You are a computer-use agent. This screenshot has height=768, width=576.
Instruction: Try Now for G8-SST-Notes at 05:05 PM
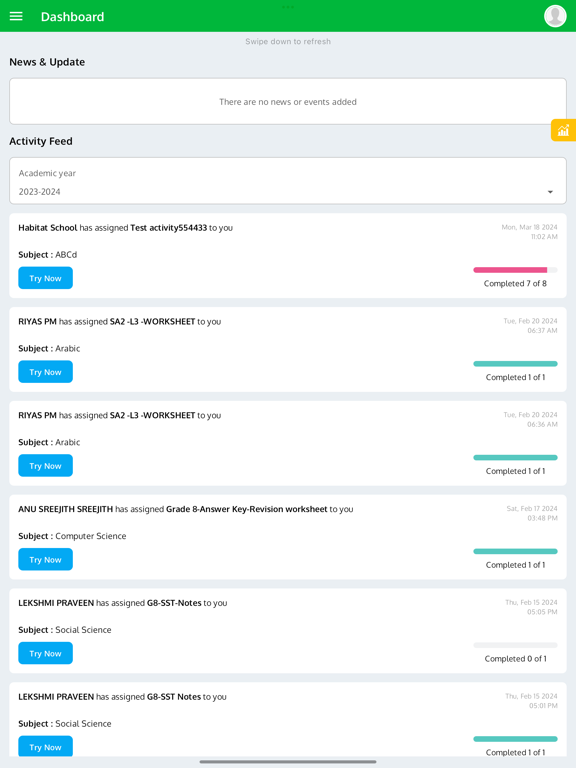tap(46, 653)
